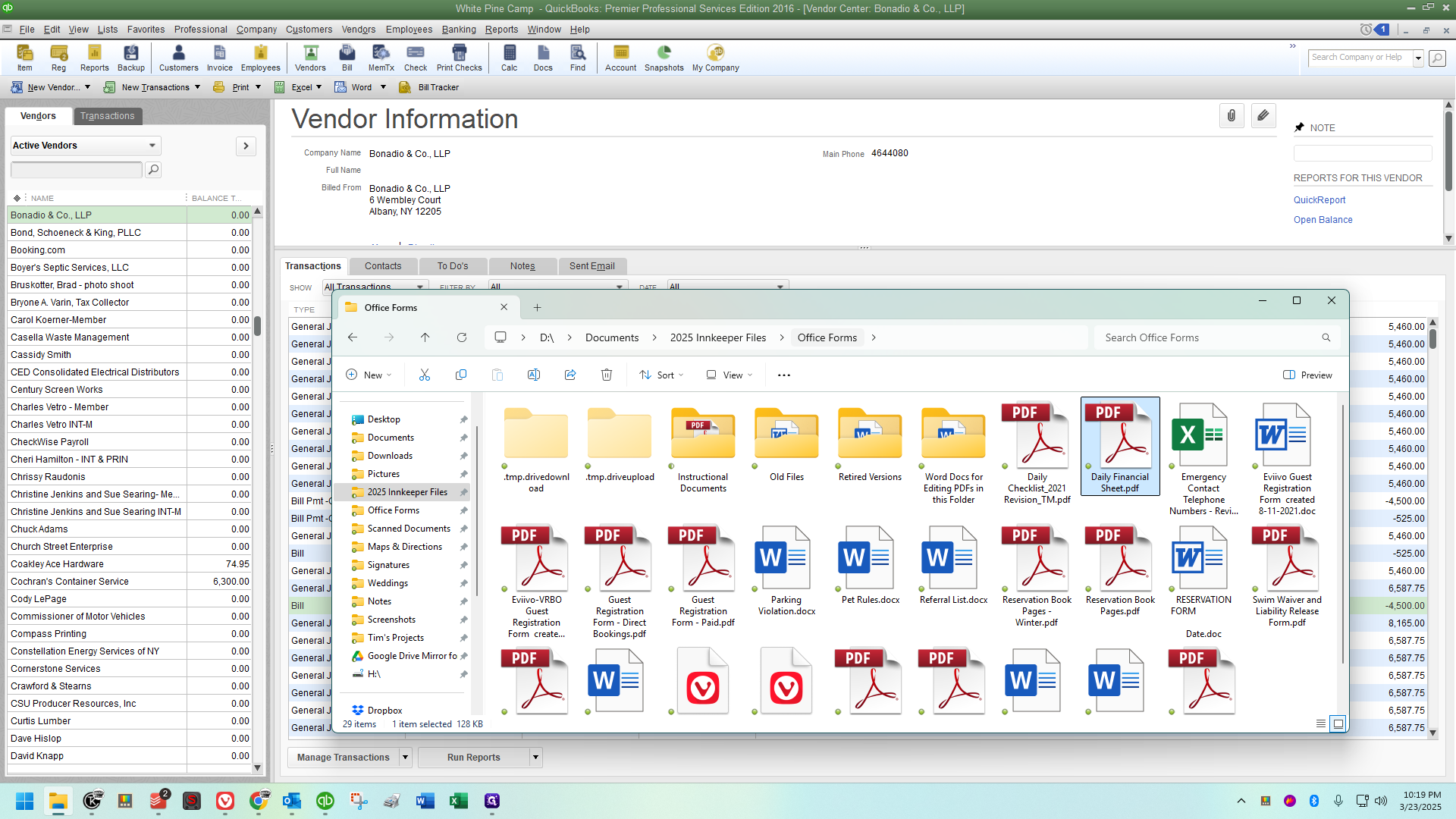
Task: Expand the New menu in Explorer
Action: point(369,375)
